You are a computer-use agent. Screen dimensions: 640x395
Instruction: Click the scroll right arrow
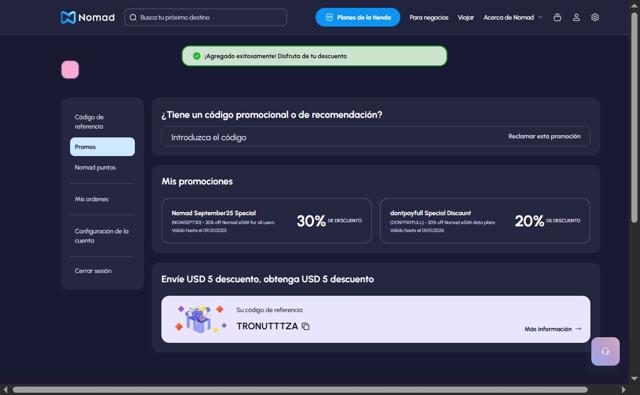(x=623, y=390)
